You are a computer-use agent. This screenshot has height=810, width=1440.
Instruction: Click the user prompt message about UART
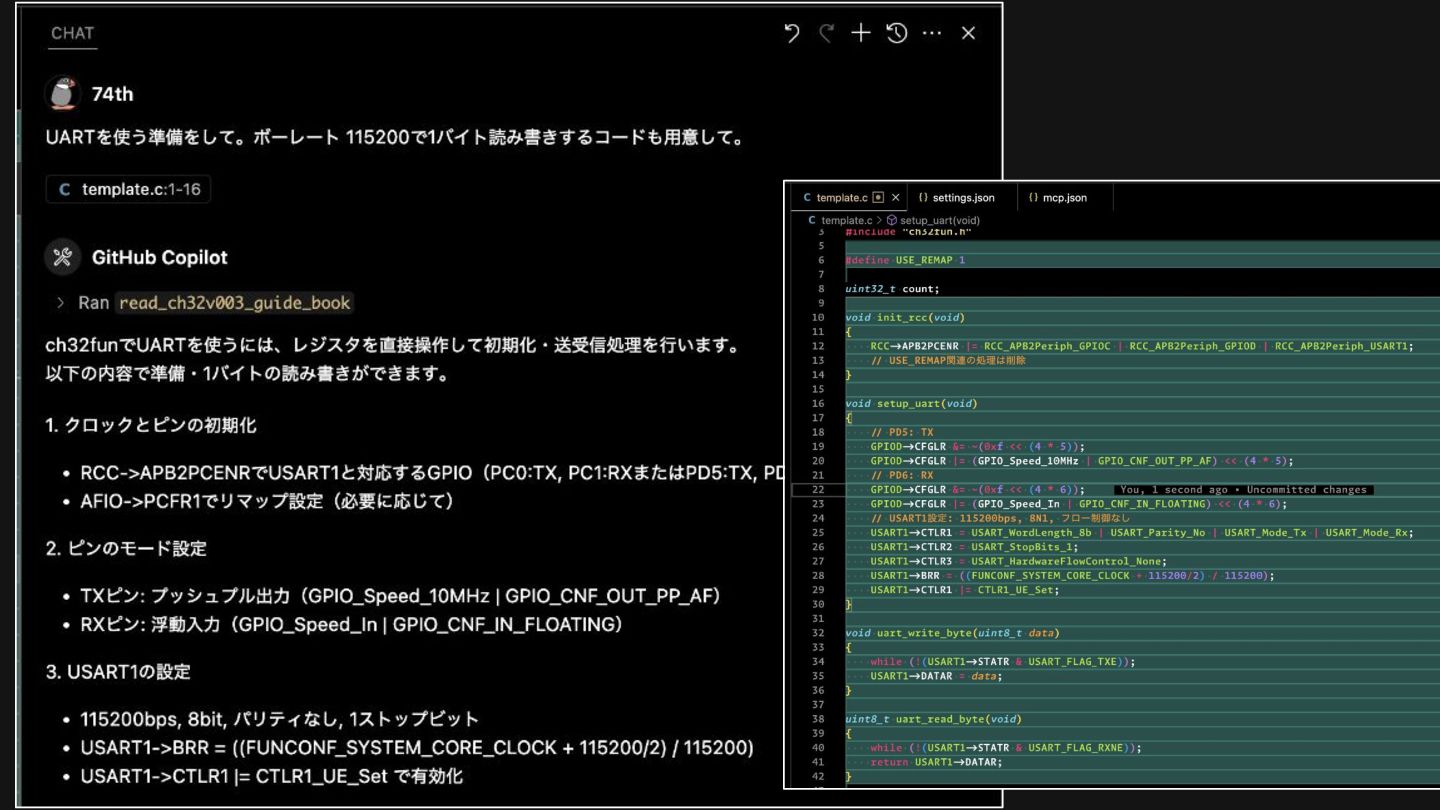click(396, 138)
